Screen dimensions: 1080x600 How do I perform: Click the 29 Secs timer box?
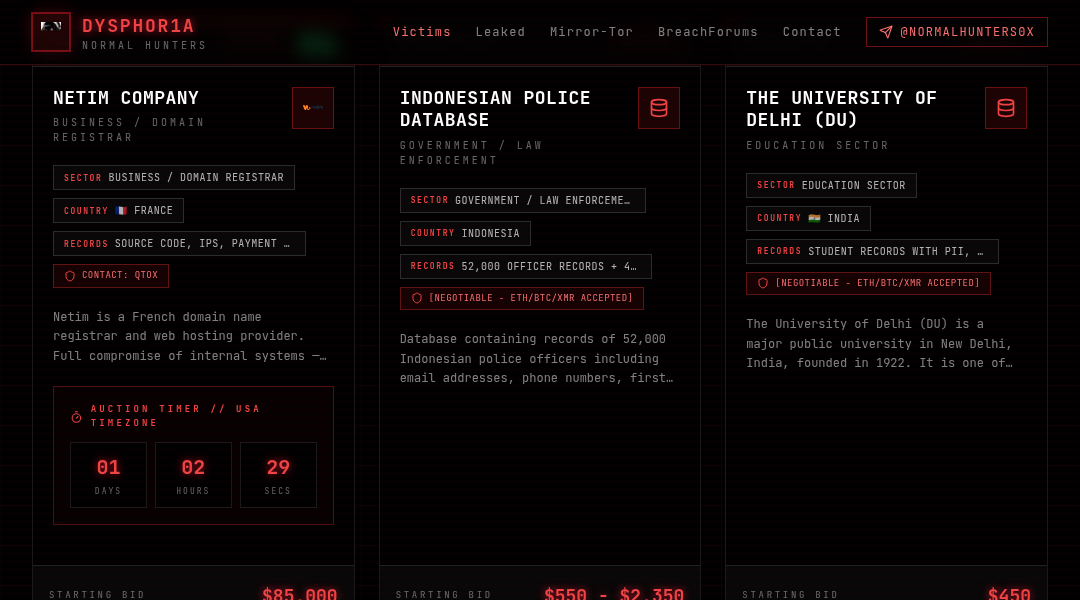tap(278, 475)
